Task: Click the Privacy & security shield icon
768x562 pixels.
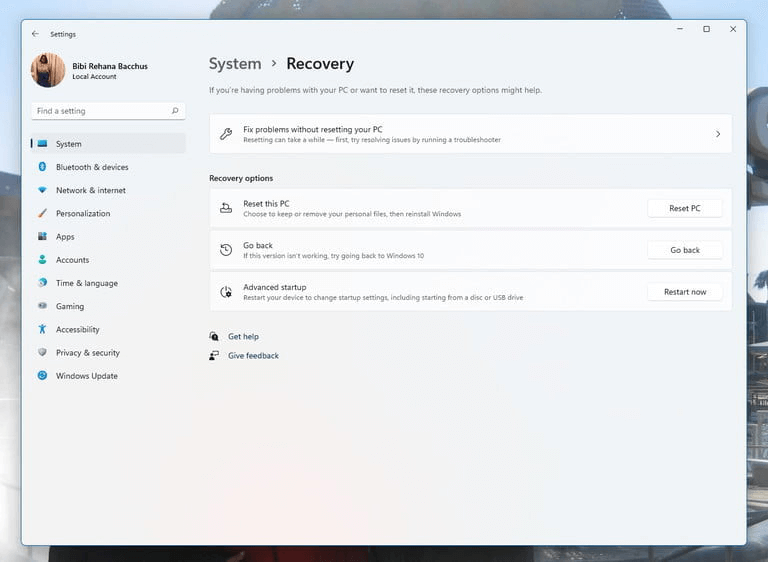Action: click(43, 352)
